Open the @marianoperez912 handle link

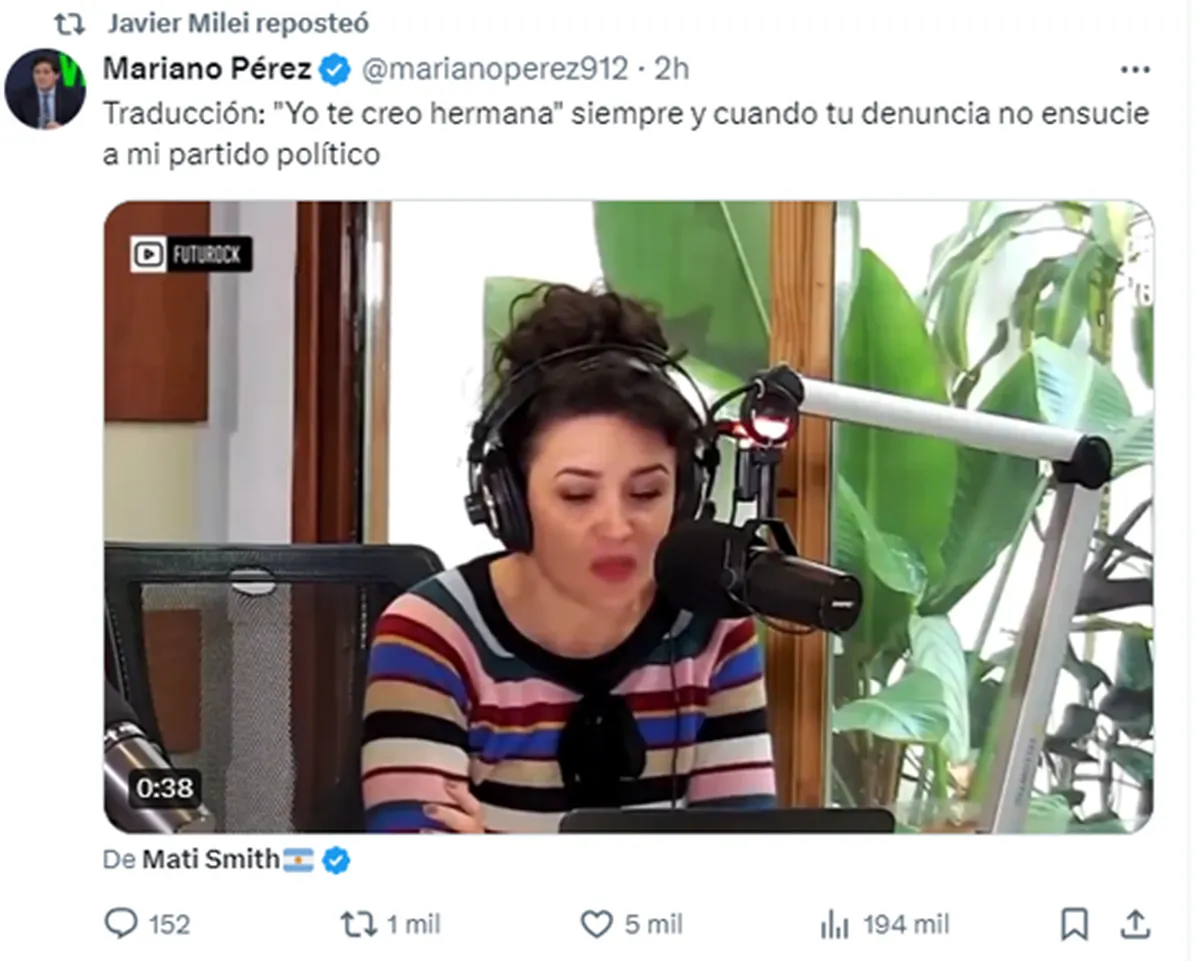pyautogui.click(x=494, y=69)
